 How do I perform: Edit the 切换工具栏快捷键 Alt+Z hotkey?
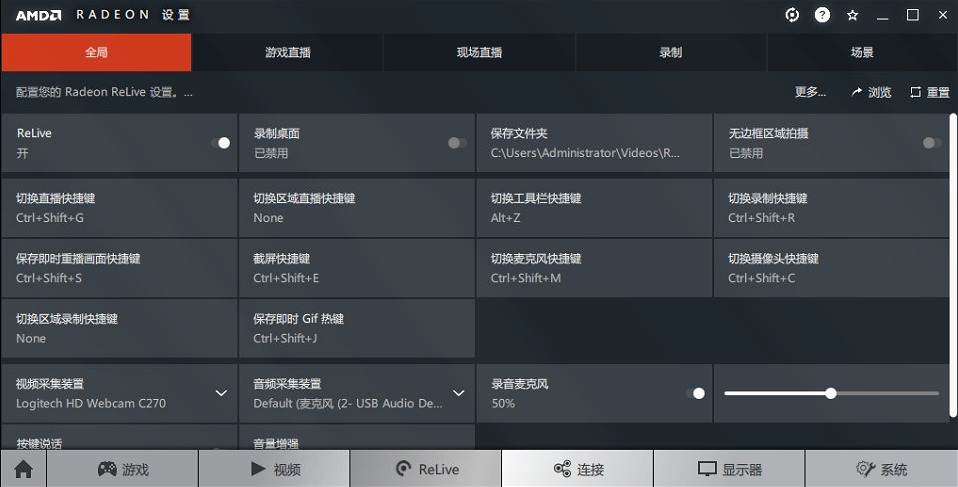594,208
